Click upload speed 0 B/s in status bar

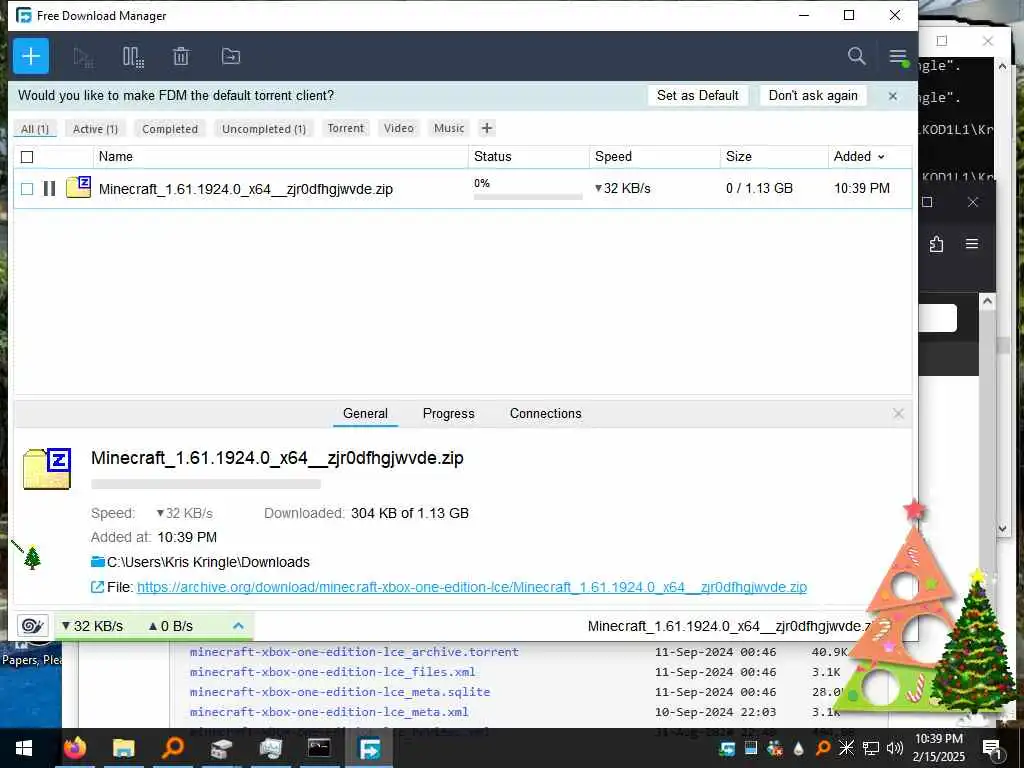[170, 626]
